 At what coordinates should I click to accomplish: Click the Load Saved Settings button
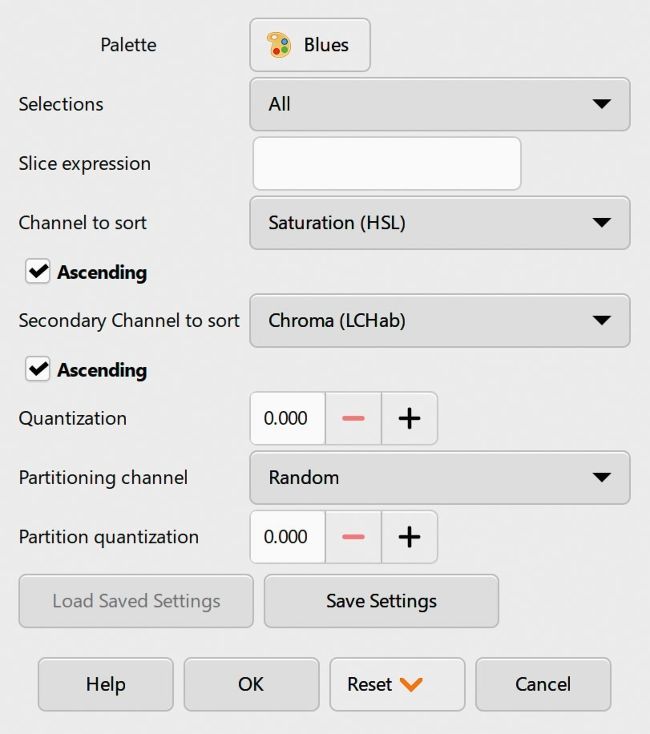(x=136, y=601)
